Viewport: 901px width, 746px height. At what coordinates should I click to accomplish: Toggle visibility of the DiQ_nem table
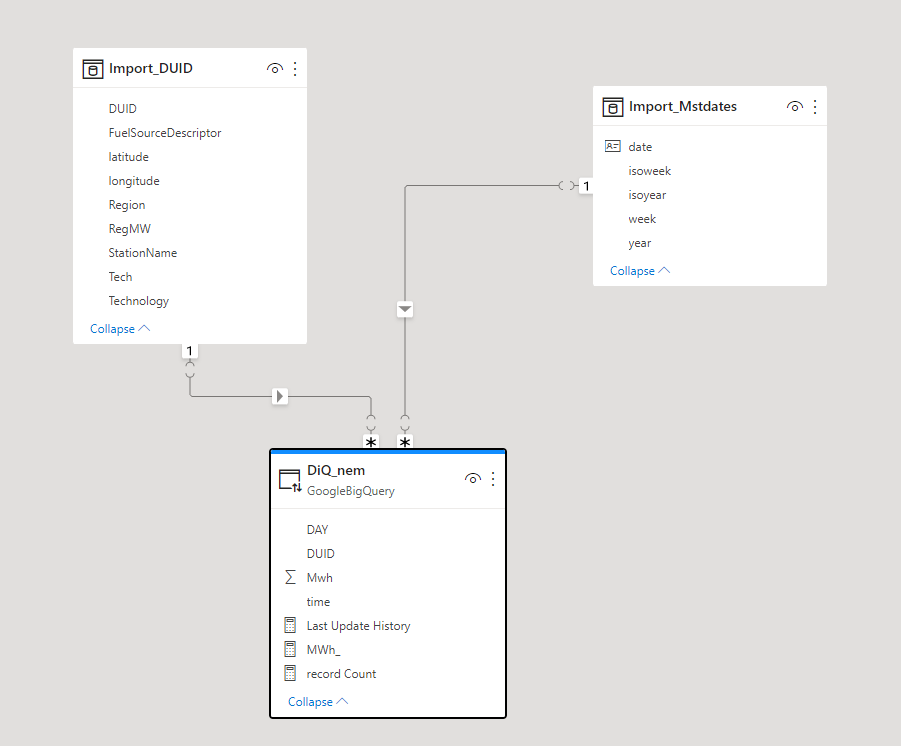tap(472, 478)
